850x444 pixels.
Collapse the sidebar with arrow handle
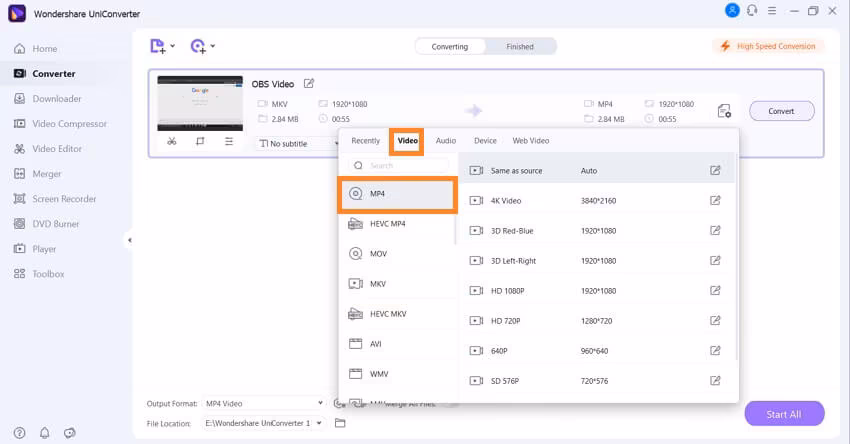point(129,240)
